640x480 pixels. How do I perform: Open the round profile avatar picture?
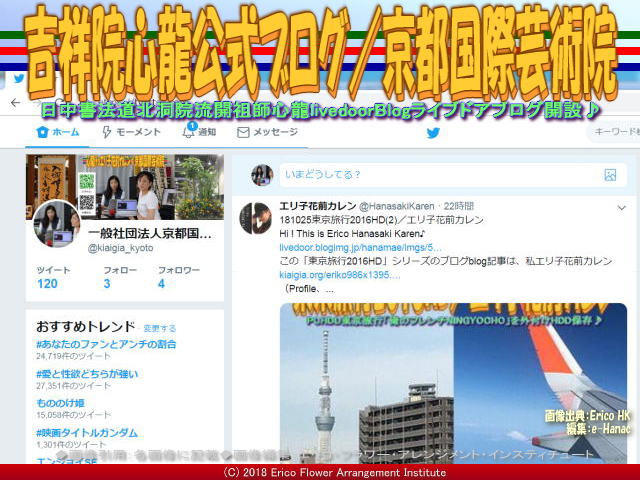coord(57,224)
